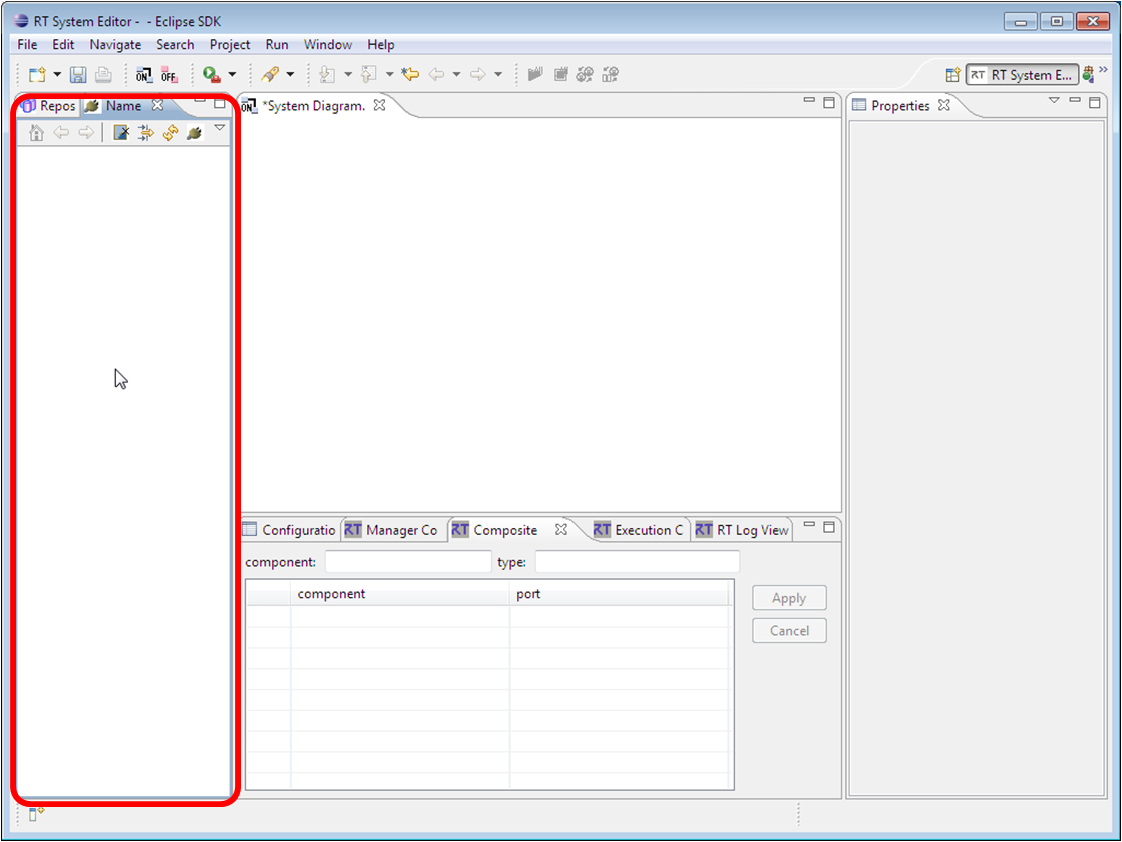Click the main toolbar Back arrow
The width and height of the screenshot is (1122, 842).
(436, 74)
